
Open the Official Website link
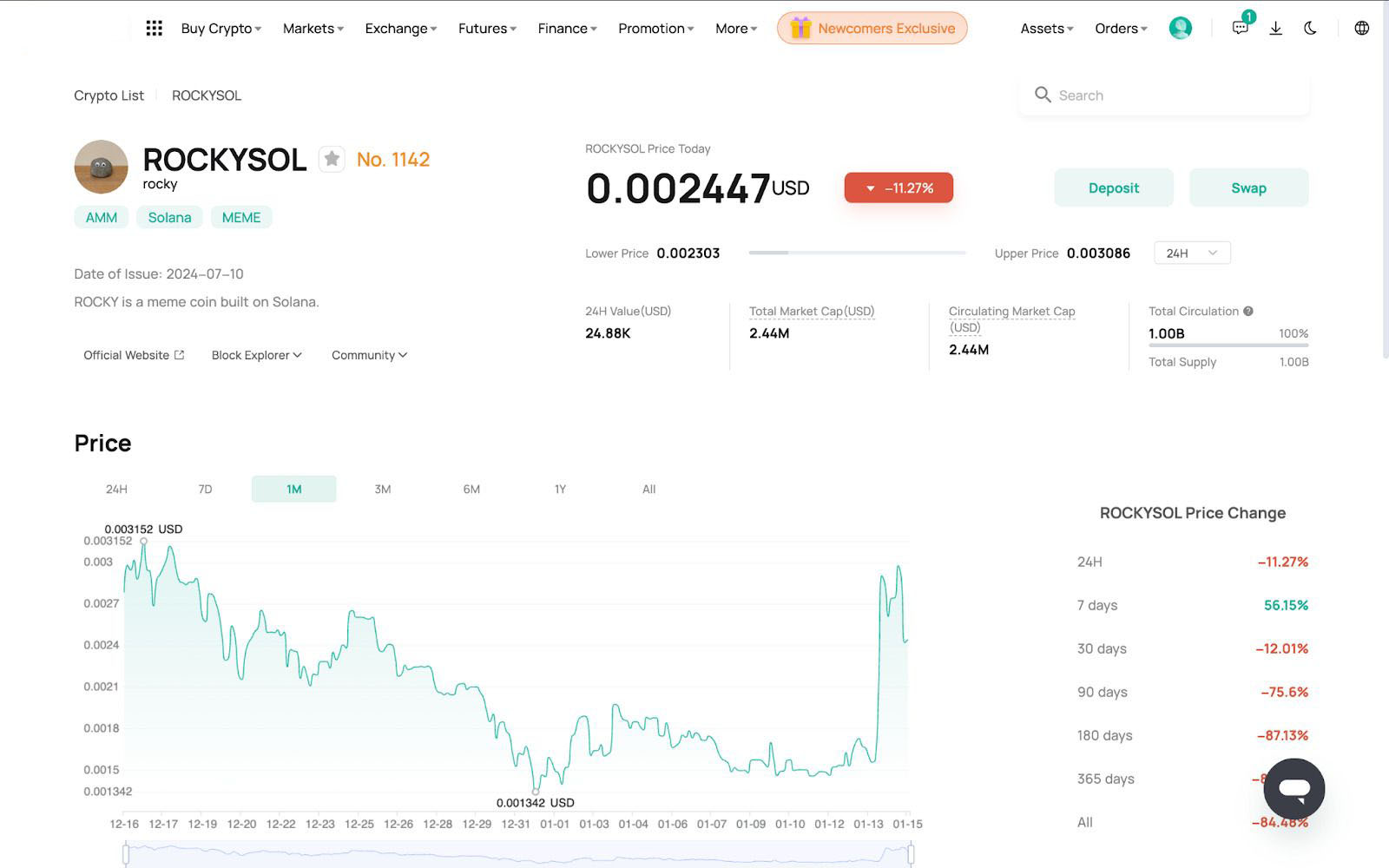click(134, 355)
